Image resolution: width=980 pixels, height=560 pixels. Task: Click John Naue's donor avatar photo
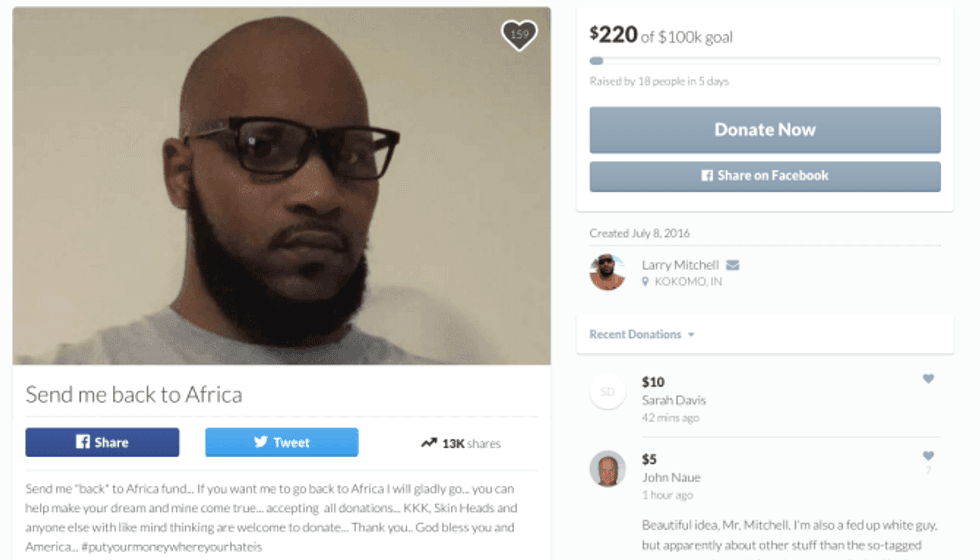pos(608,469)
